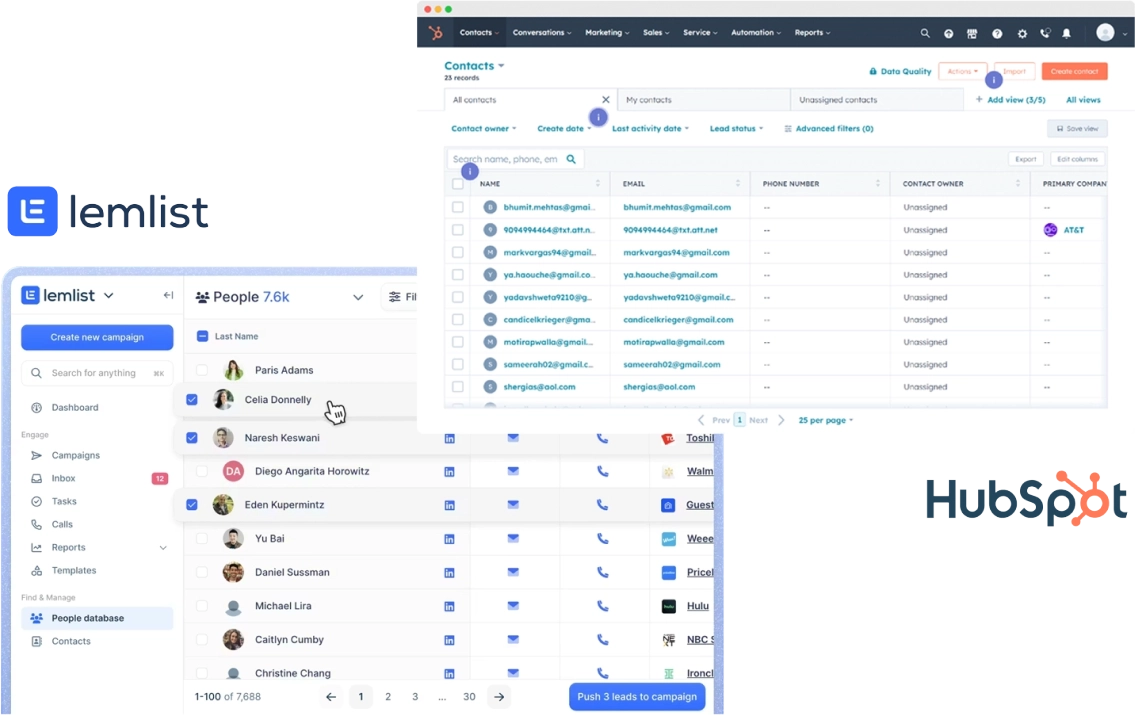Click phone icon for Eden Kupermintz
The width and height of the screenshot is (1135, 715).
click(602, 504)
